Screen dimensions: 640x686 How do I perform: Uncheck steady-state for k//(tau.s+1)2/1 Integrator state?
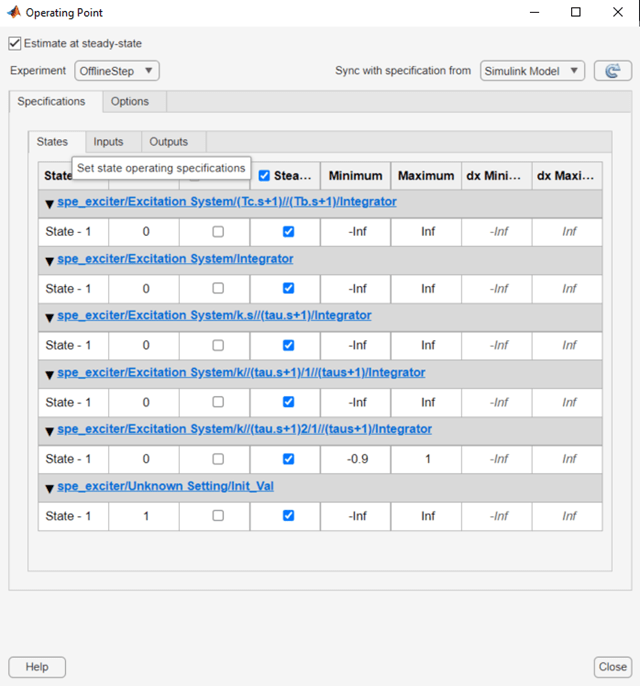[288, 459]
